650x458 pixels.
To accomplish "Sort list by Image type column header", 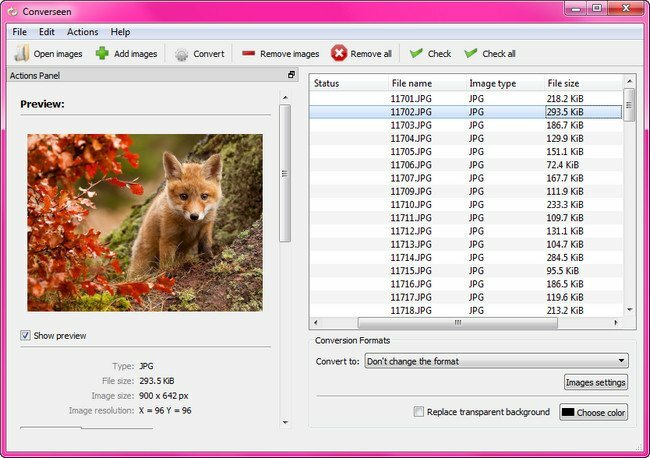I will 492,83.
